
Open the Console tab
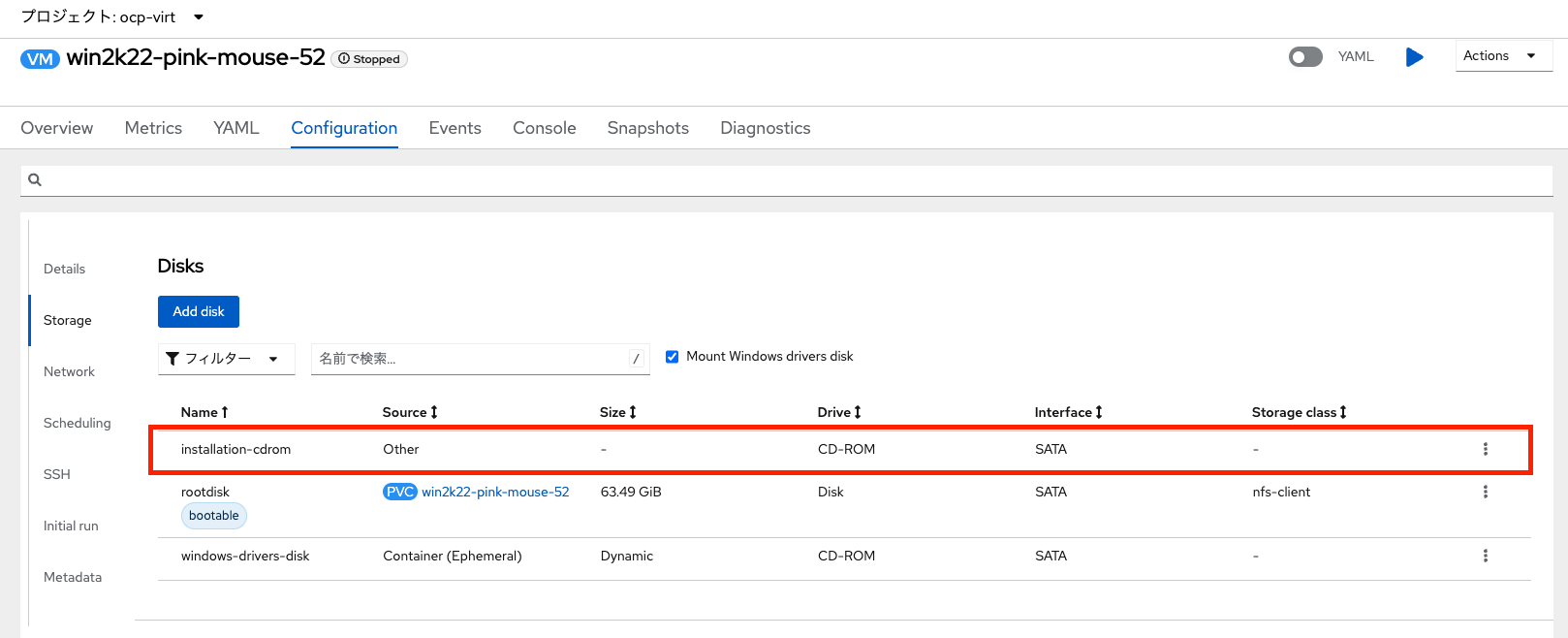point(544,128)
